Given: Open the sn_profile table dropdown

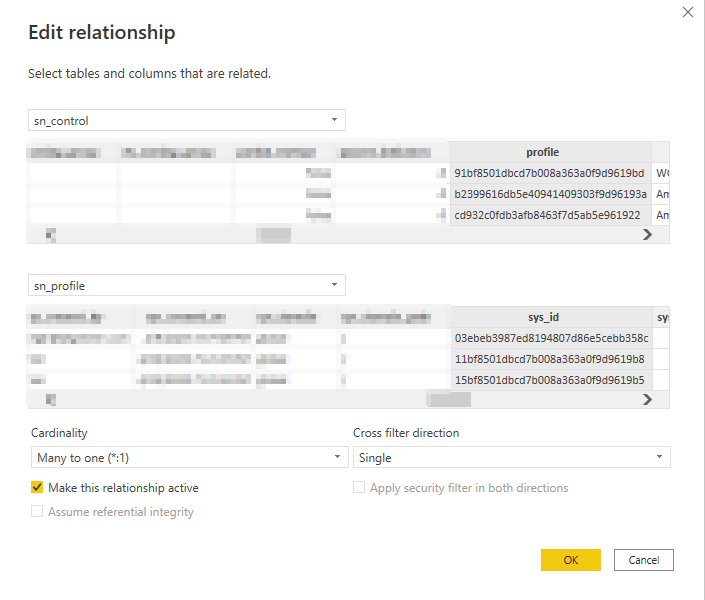Looking at the screenshot, I should coord(187,285).
